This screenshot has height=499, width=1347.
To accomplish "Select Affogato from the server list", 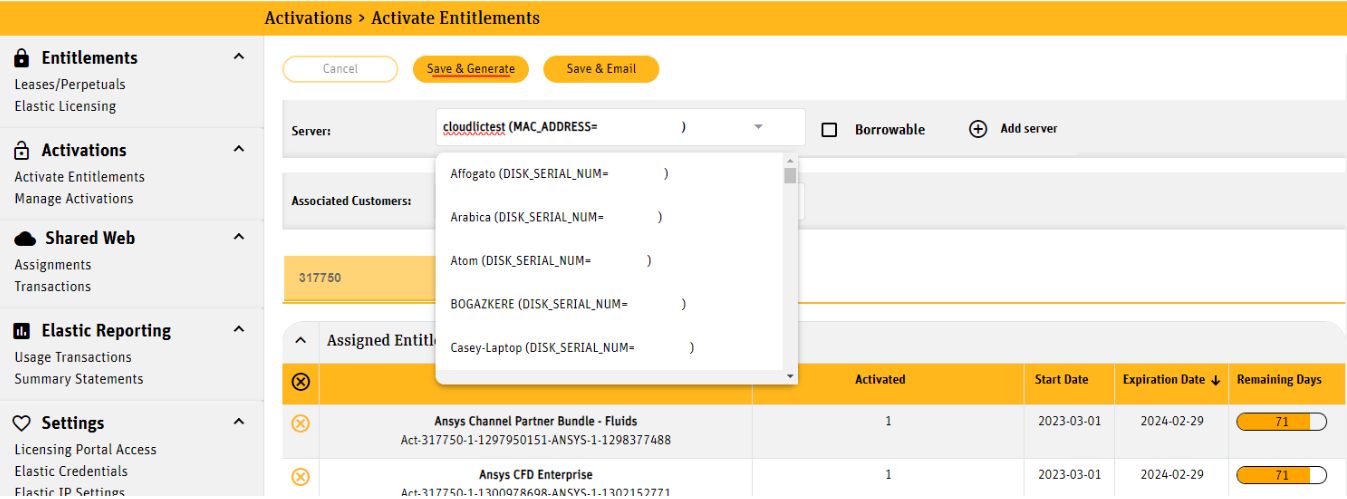I will (x=559, y=174).
